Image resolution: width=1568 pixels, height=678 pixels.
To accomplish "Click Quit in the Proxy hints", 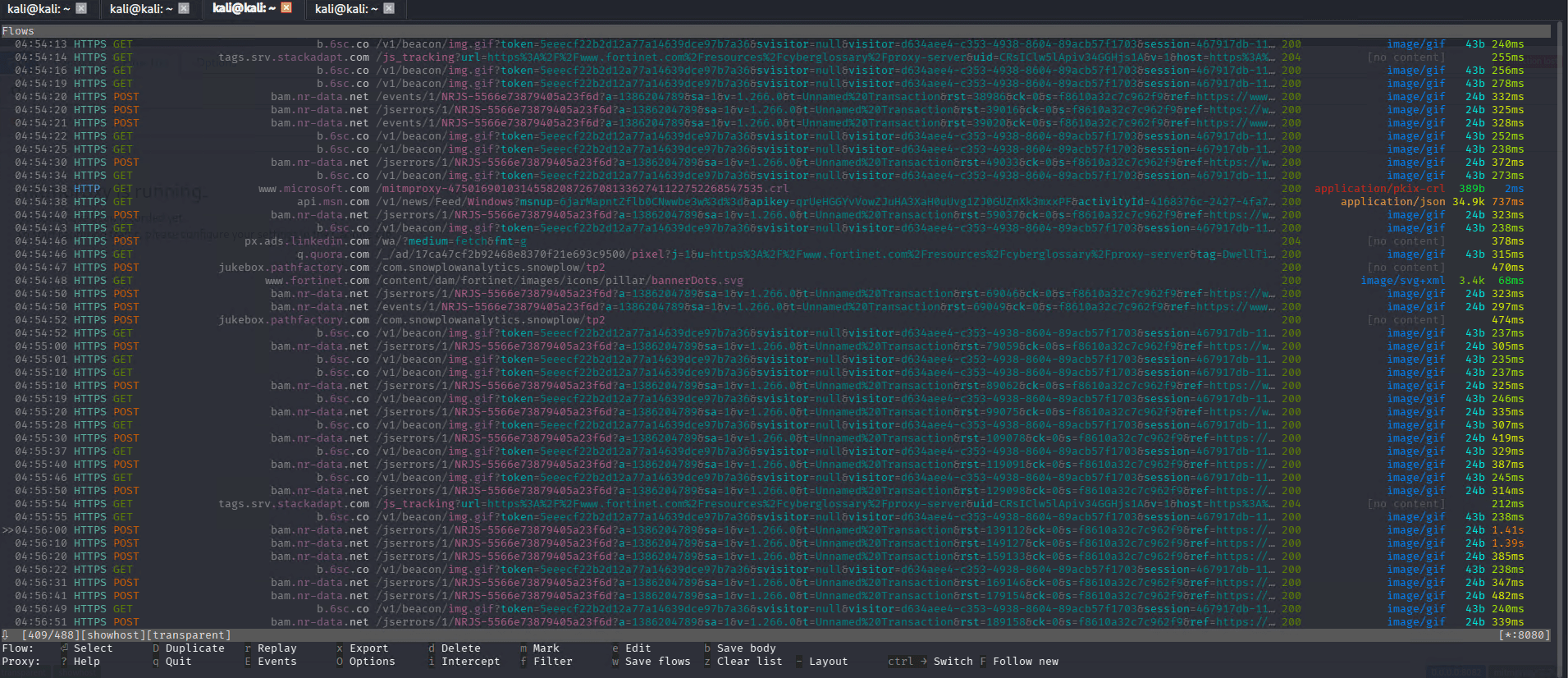I will click(x=179, y=662).
